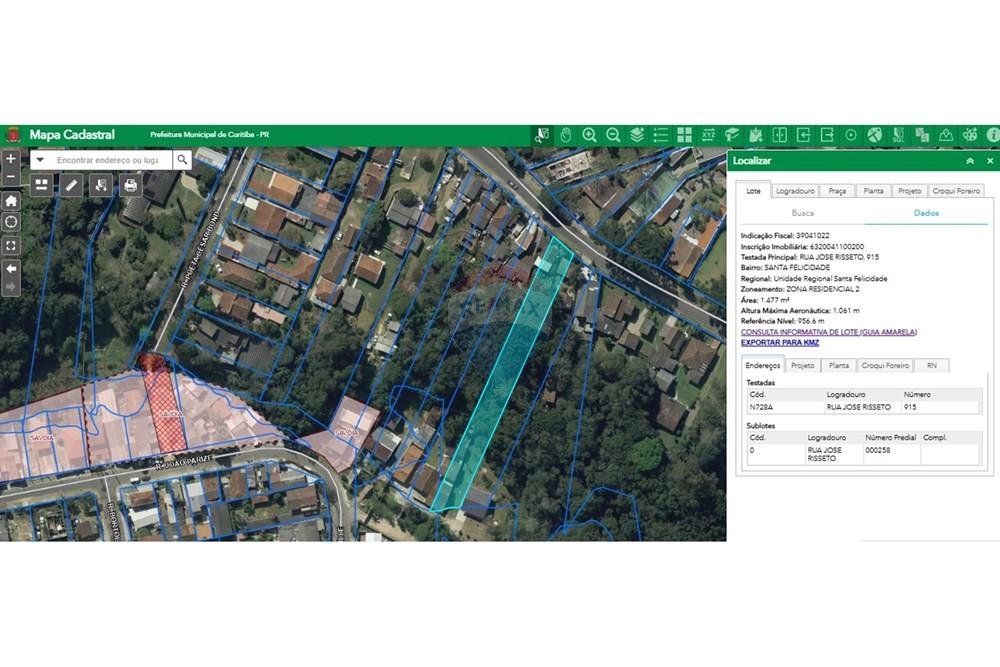1000x667 pixels.
Task: Select the pan hand tool
Action: (x=565, y=135)
